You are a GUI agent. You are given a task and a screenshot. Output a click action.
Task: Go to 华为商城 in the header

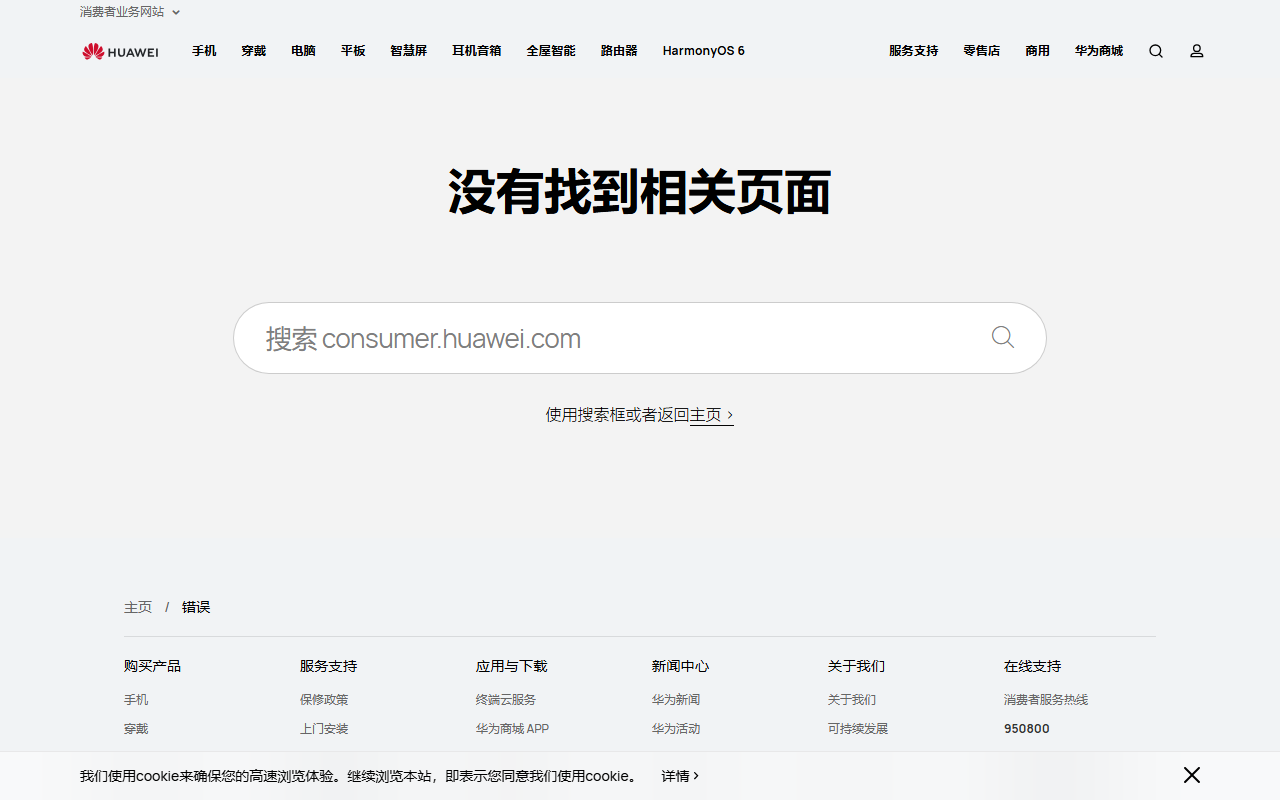1099,51
